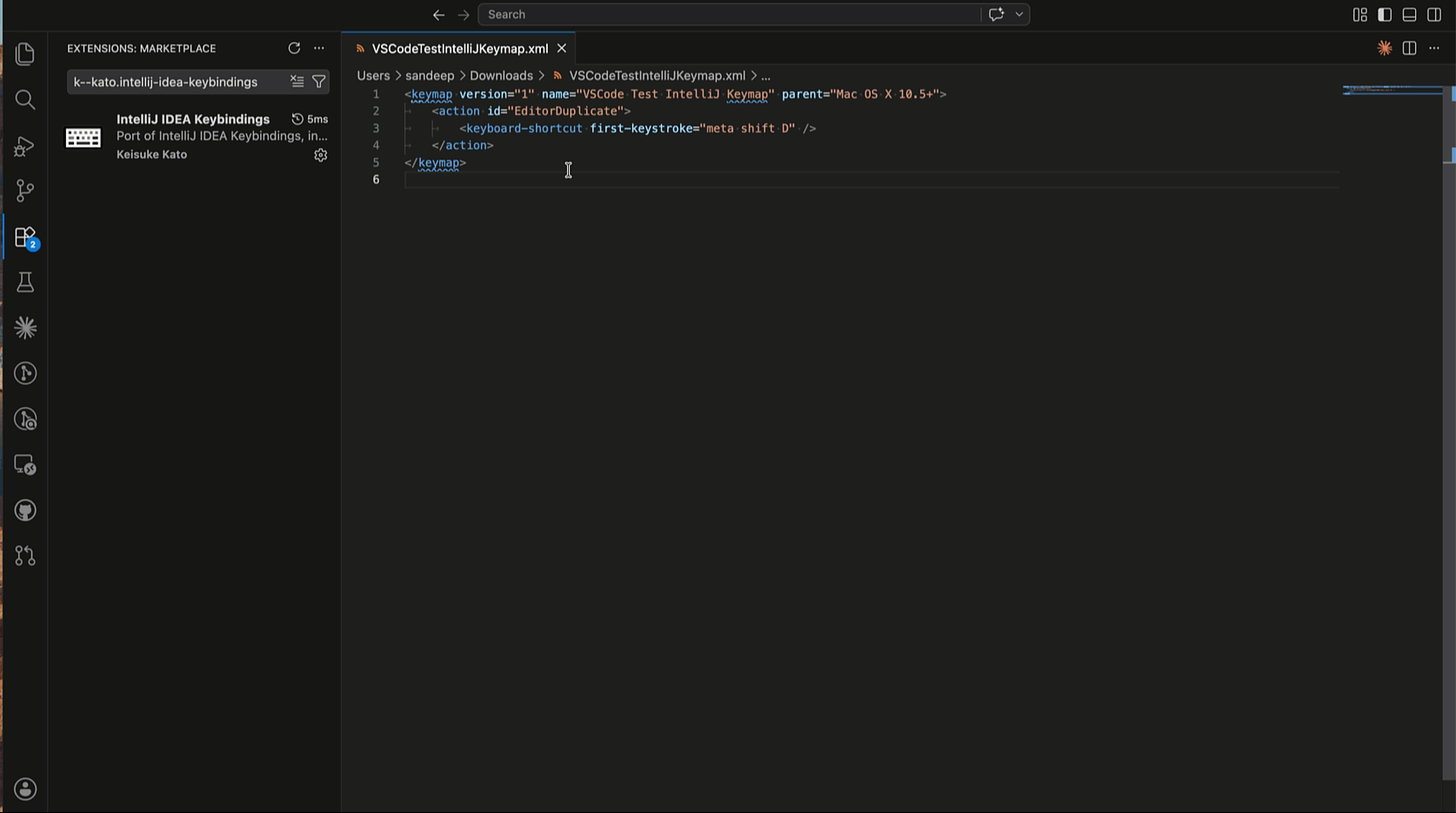Refresh the Extensions Marketplace list
Viewport: 1456px width, 813px height.
pos(294,49)
